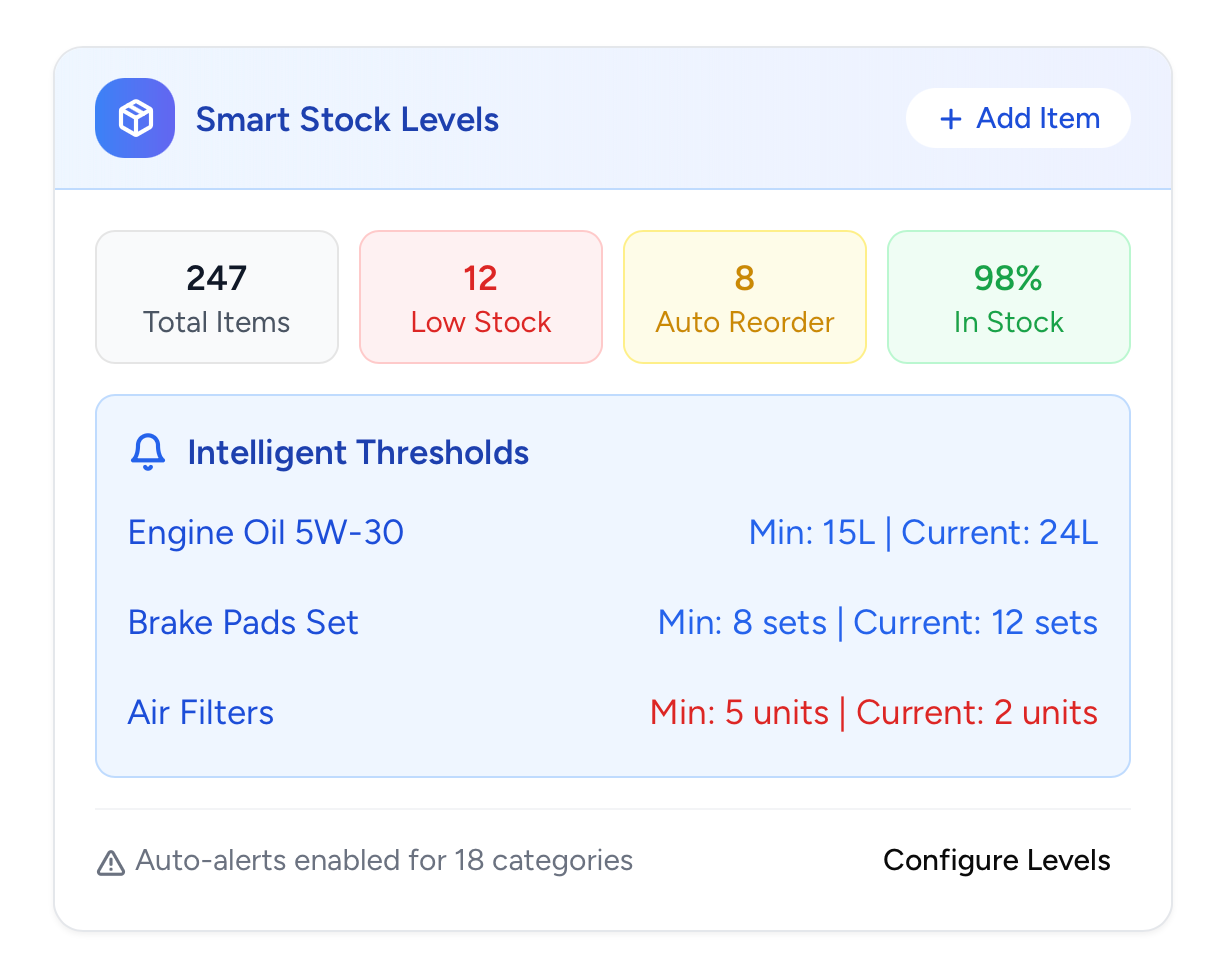
Task: Open the 8 Auto Reorder card
Action: (x=745, y=298)
